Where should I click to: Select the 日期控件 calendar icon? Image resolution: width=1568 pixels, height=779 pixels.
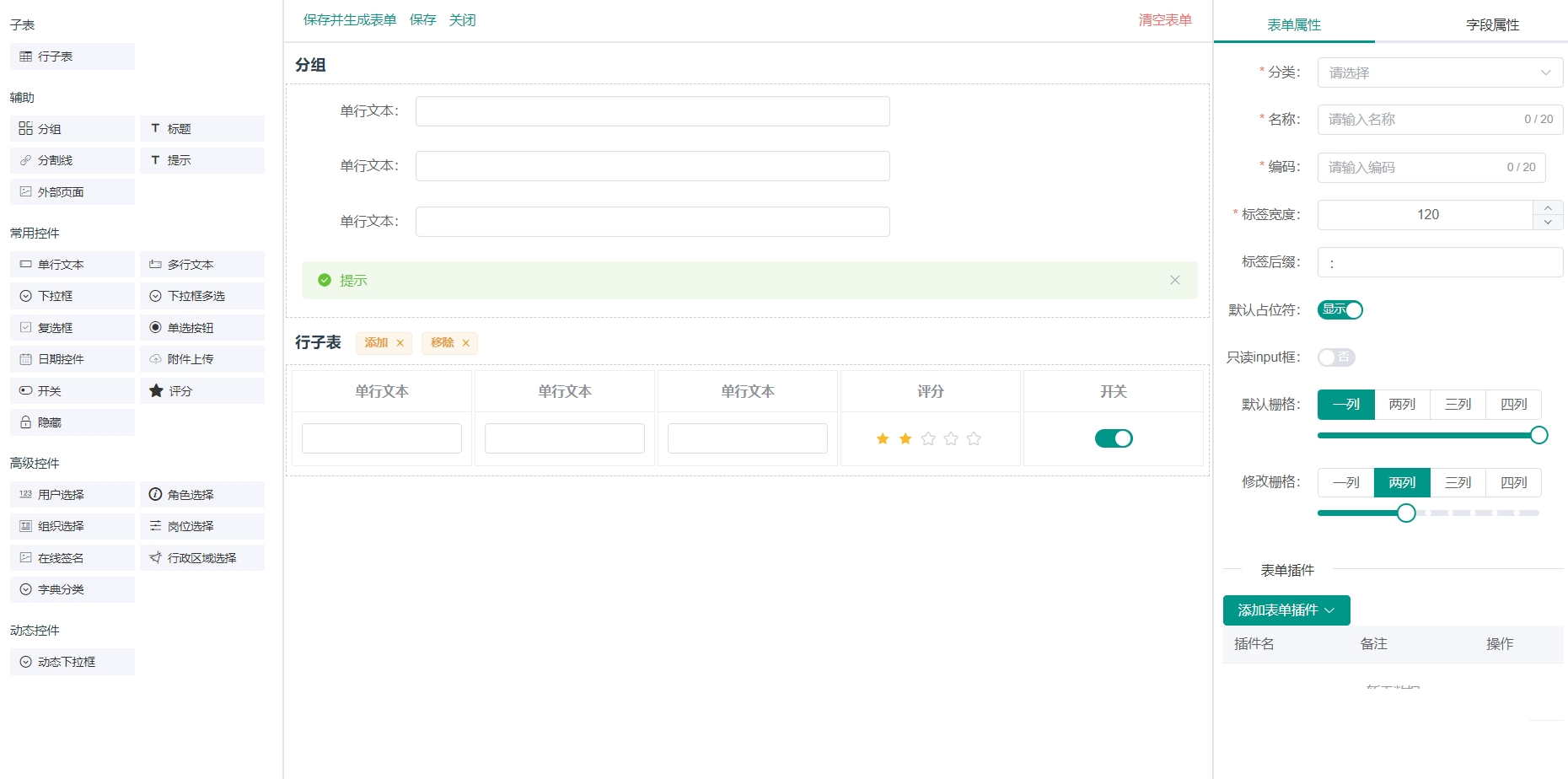click(x=25, y=359)
